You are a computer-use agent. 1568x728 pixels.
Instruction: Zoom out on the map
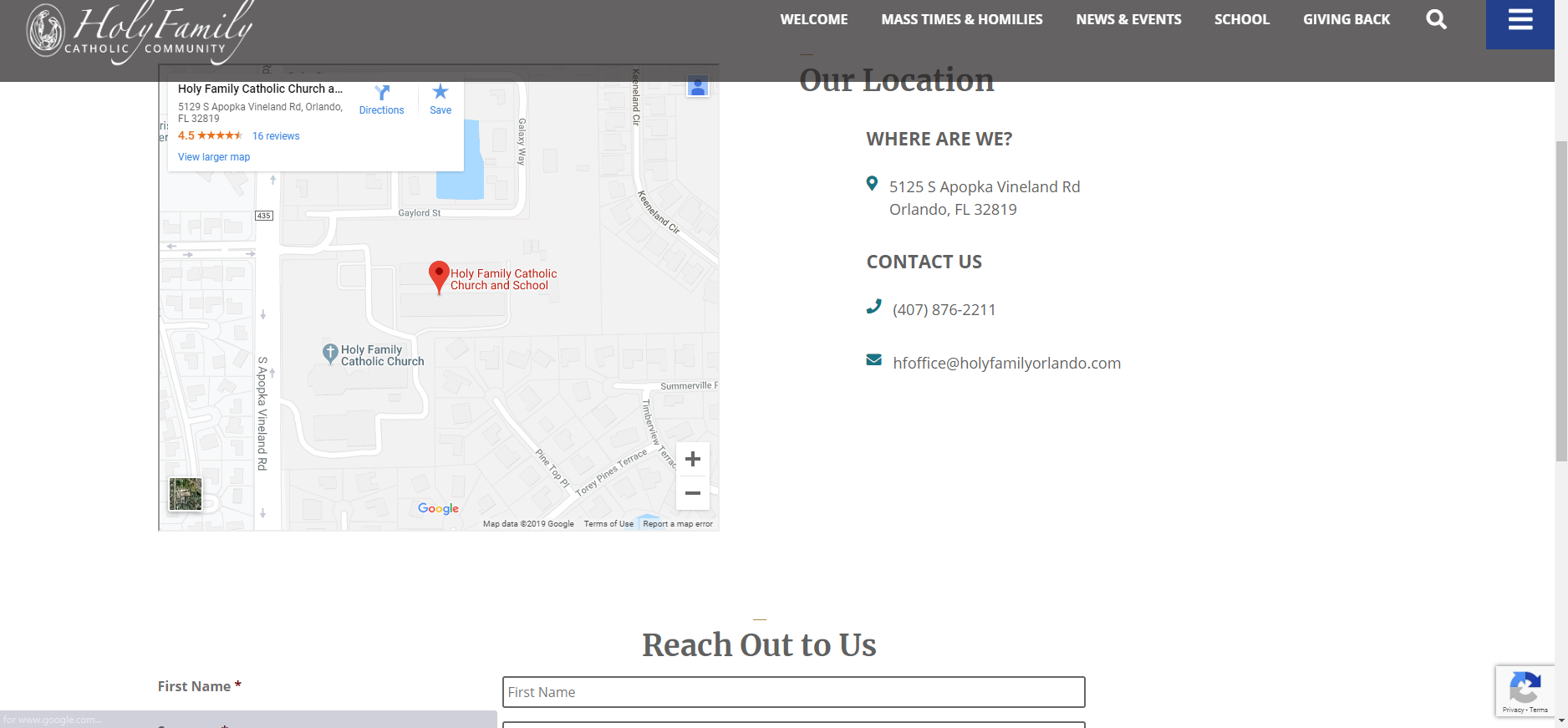tap(692, 493)
